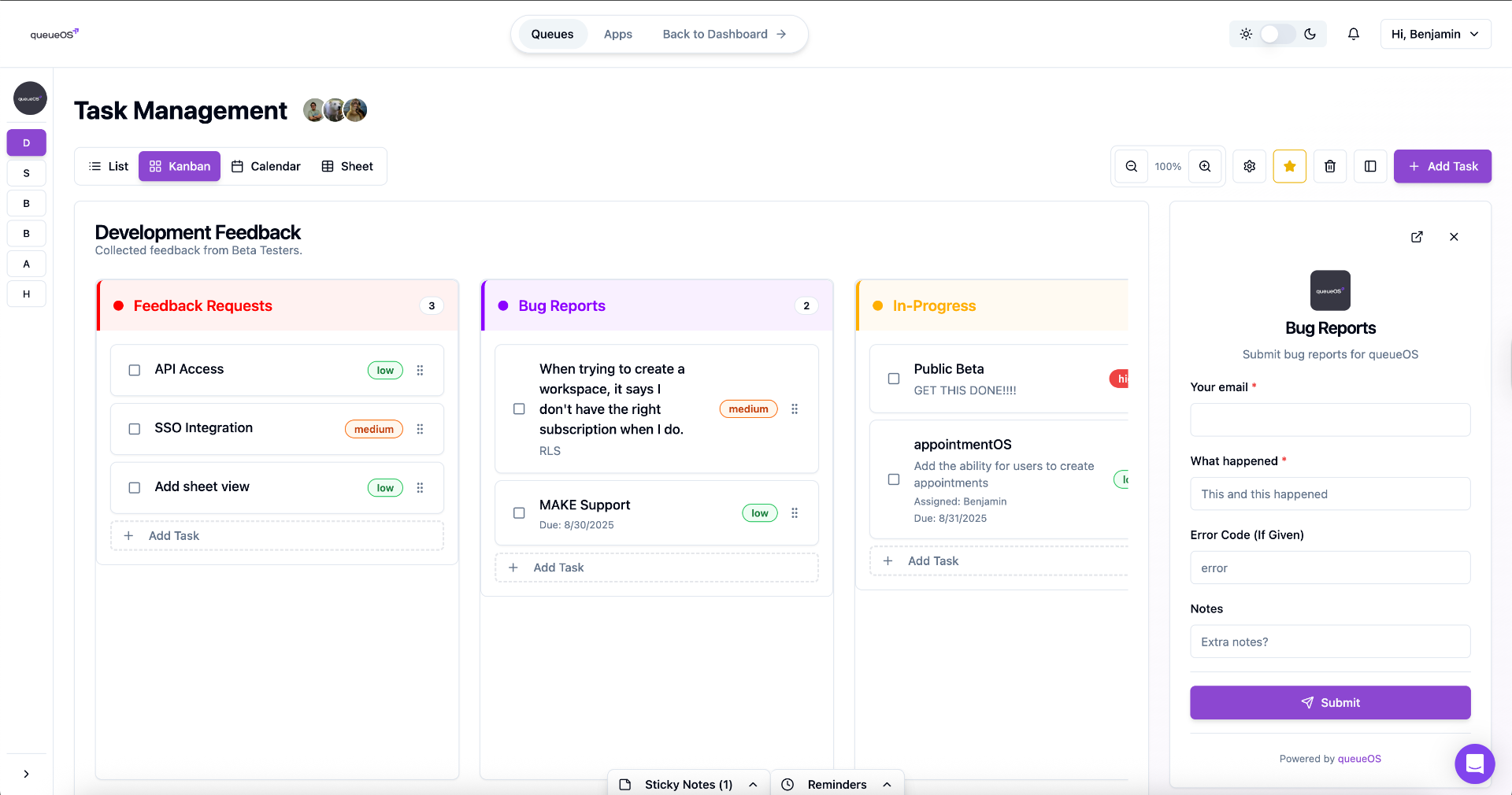Switch to the Sheet view tab
Viewport: 1512px width, 795px height.
(x=347, y=166)
